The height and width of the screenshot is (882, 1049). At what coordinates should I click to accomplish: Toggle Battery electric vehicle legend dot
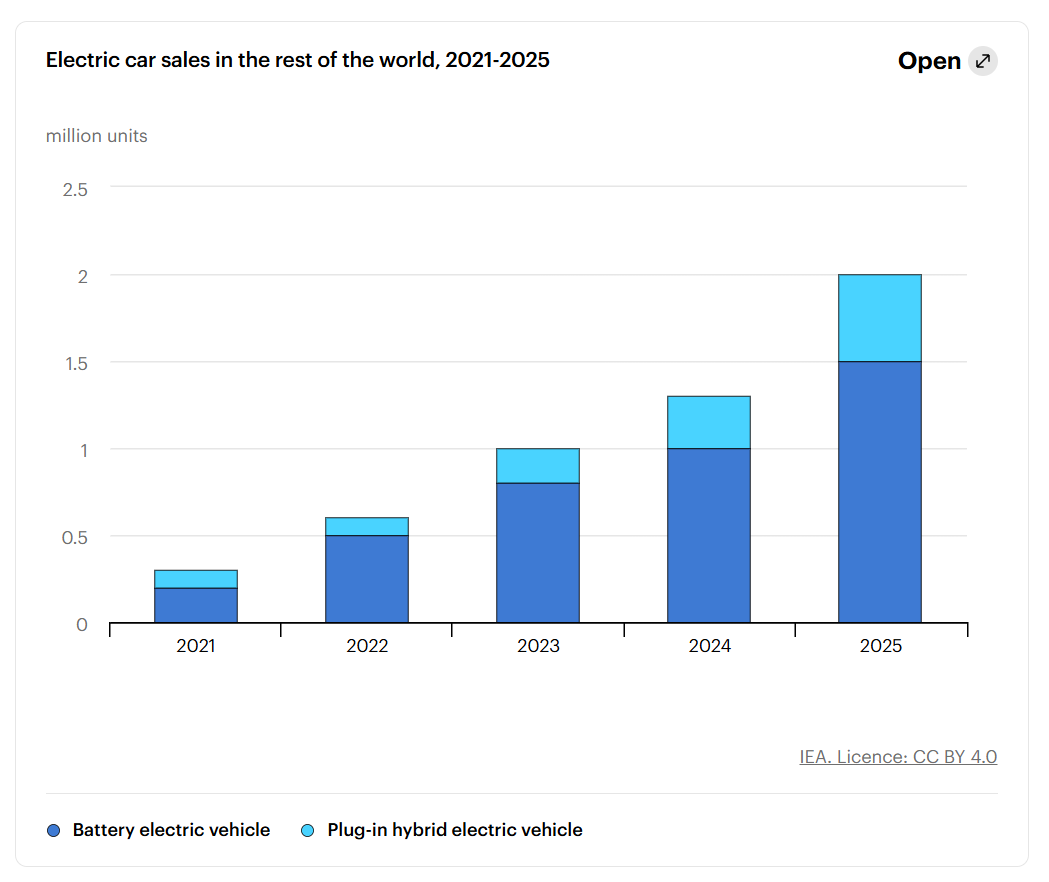click(x=54, y=830)
